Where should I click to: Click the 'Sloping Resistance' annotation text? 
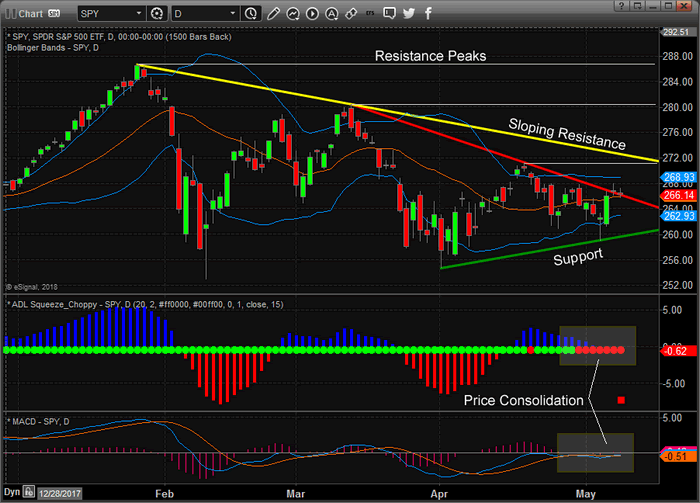567,134
